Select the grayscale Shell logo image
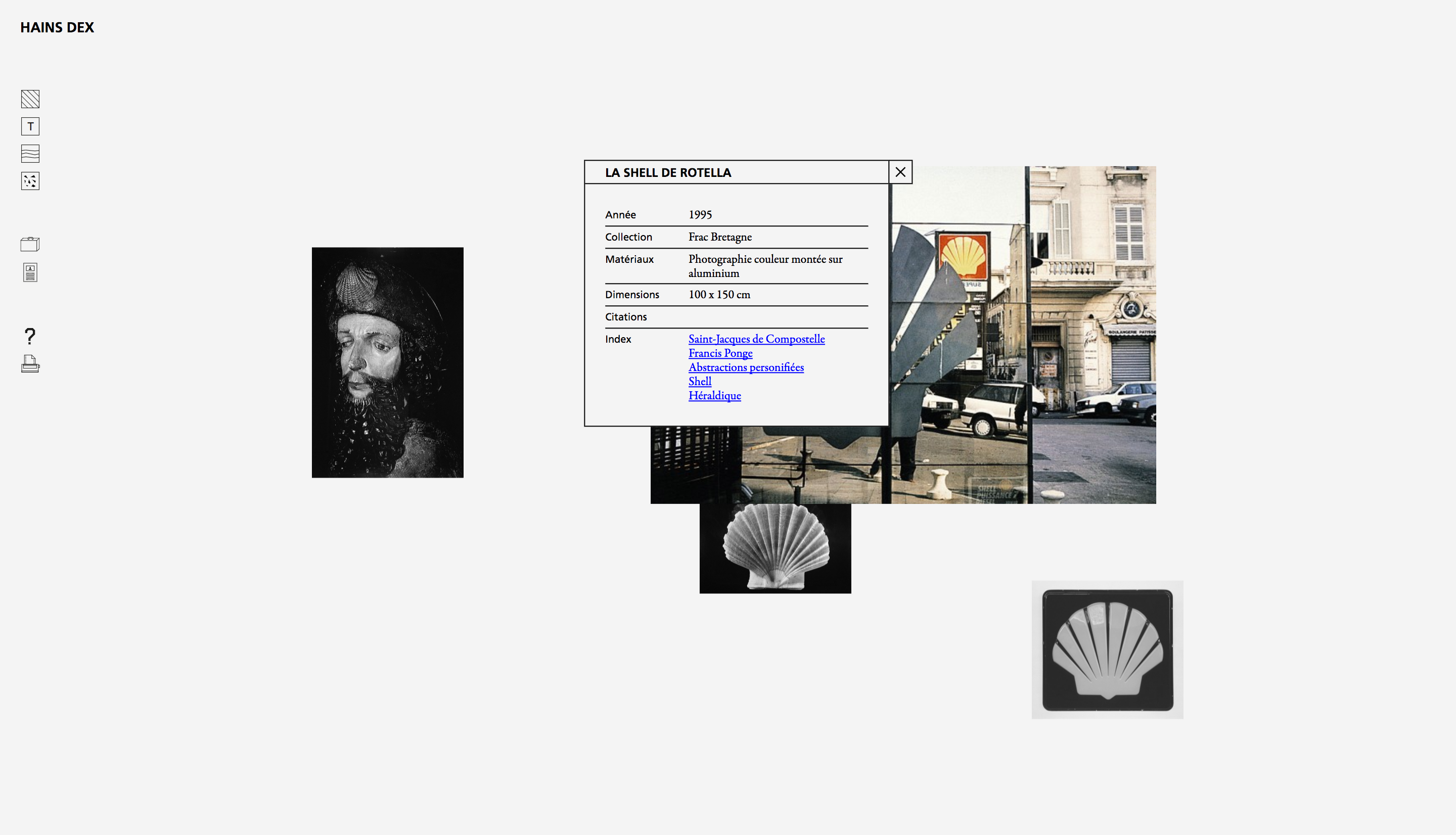1456x835 pixels. click(x=1107, y=650)
